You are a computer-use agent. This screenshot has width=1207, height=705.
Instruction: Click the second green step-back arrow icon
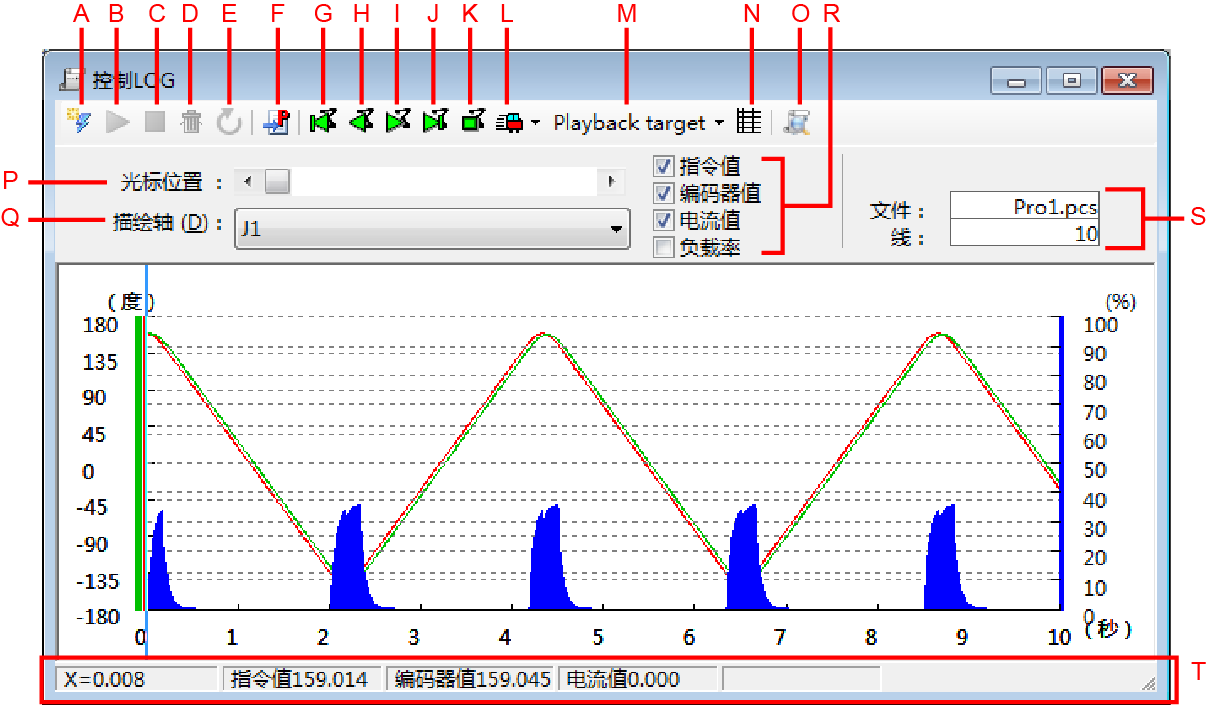pos(360,122)
